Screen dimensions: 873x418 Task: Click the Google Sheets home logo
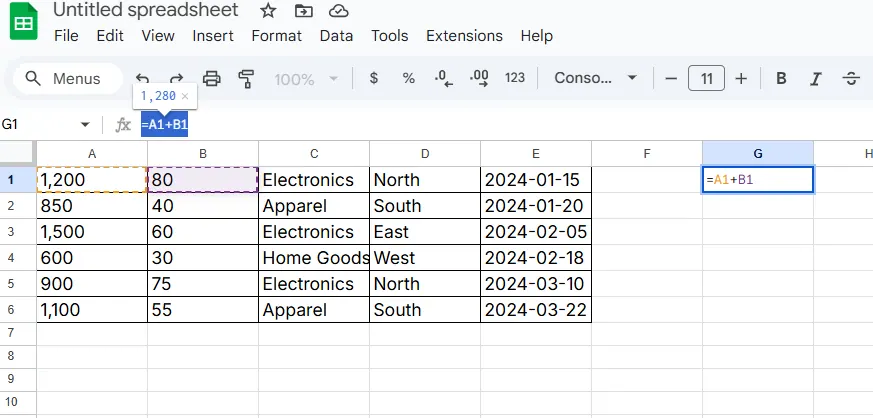(23, 24)
